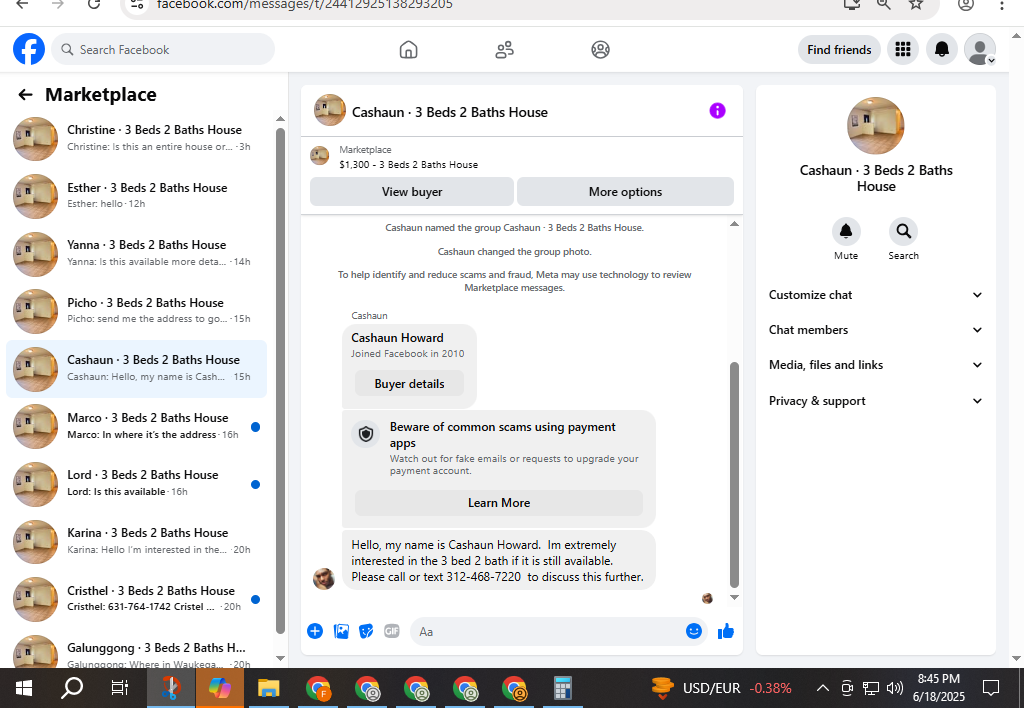1024x708 pixels.
Task: Open Galunggong 3 Beds 2 Baths conversation
Action: click(x=136, y=651)
